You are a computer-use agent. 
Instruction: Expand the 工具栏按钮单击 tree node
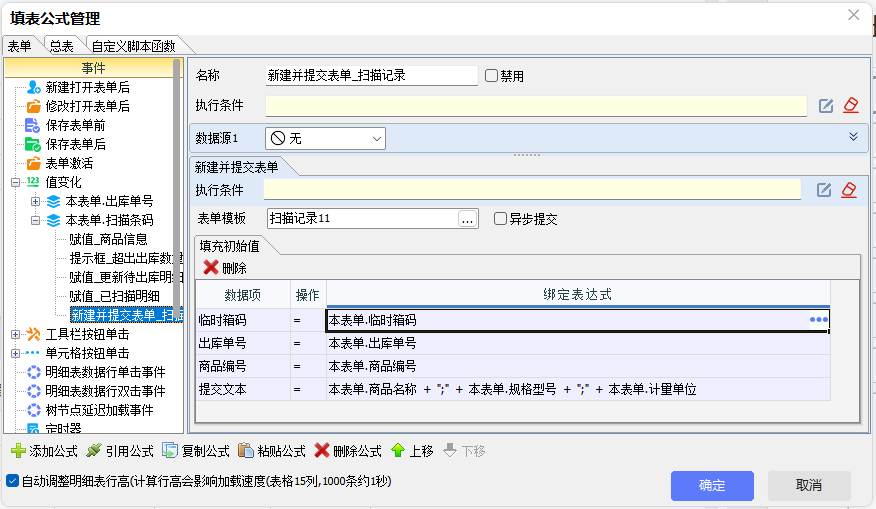pyautogui.click(x=16, y=334)
